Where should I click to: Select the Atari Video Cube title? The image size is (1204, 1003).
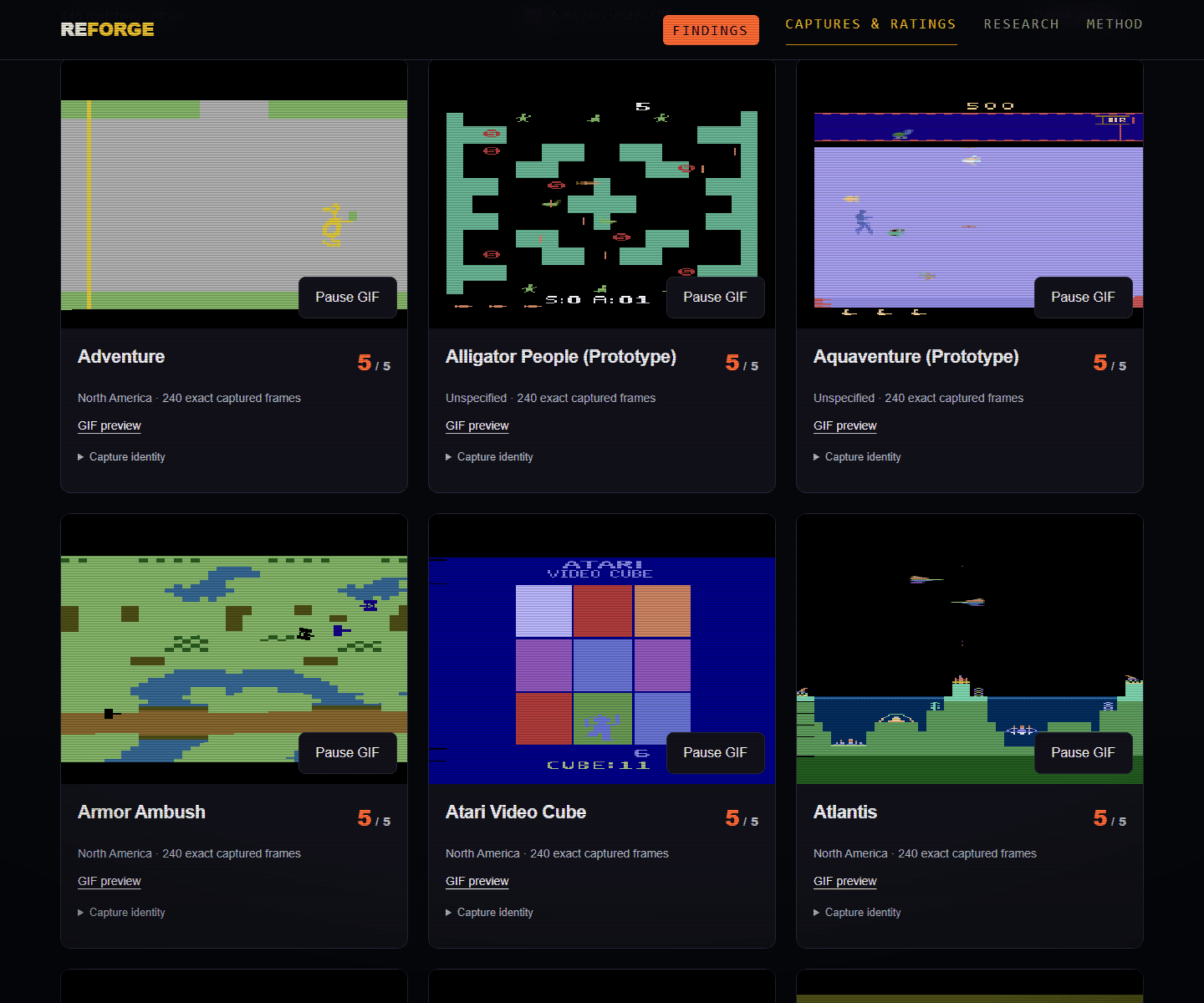516,812
